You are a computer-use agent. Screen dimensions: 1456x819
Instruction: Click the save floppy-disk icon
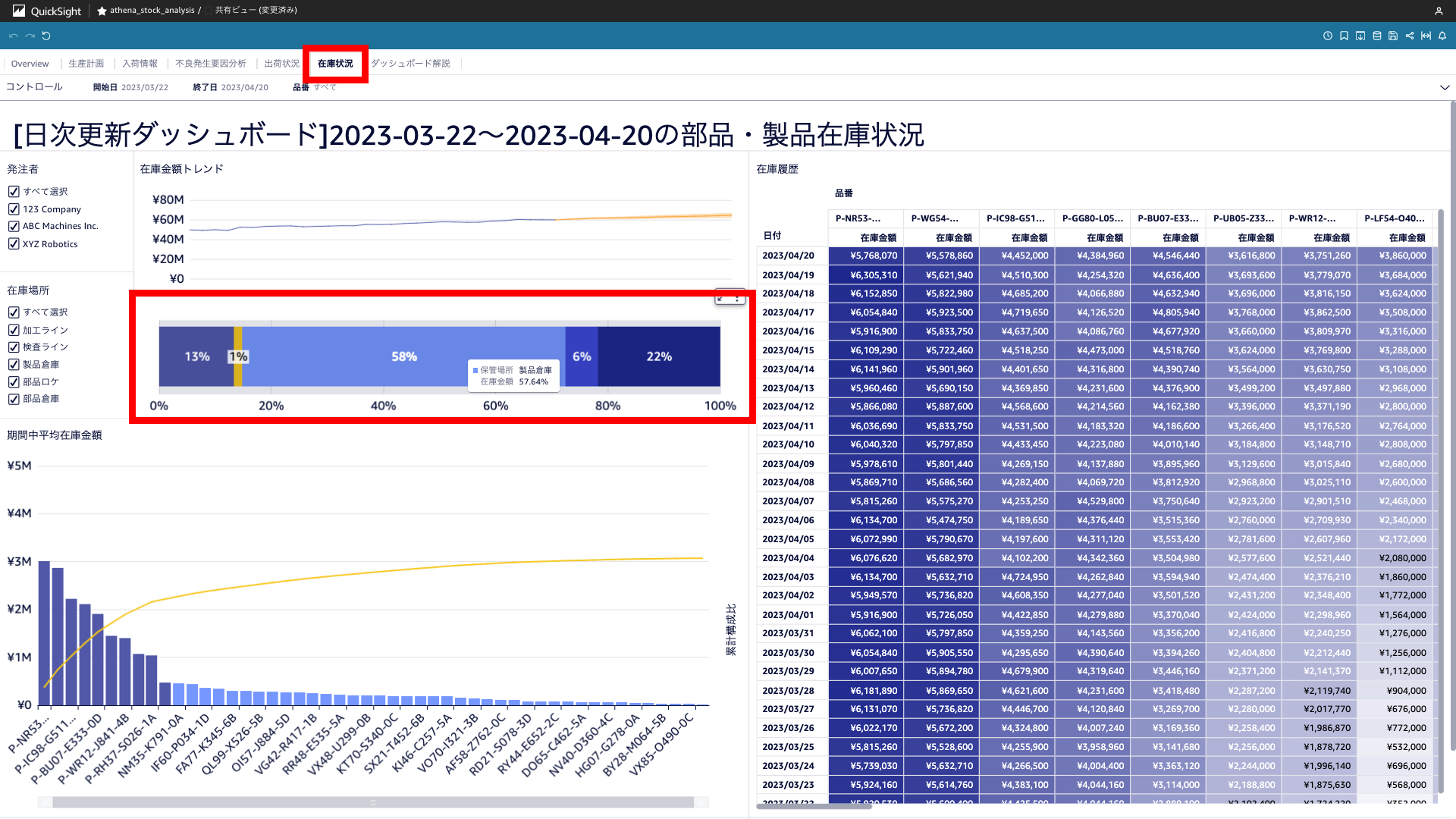1393,36
